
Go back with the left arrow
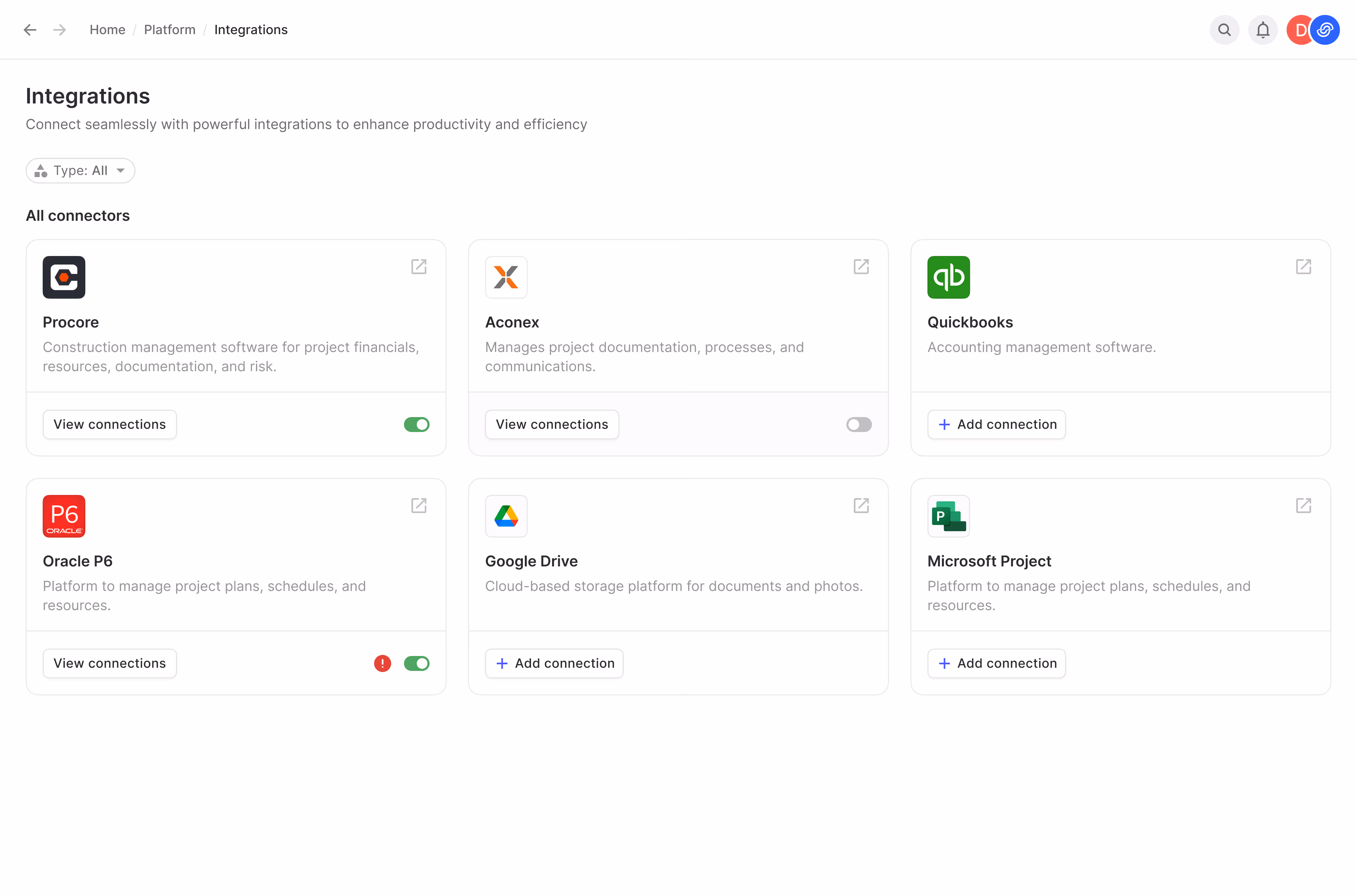(30, 30)
